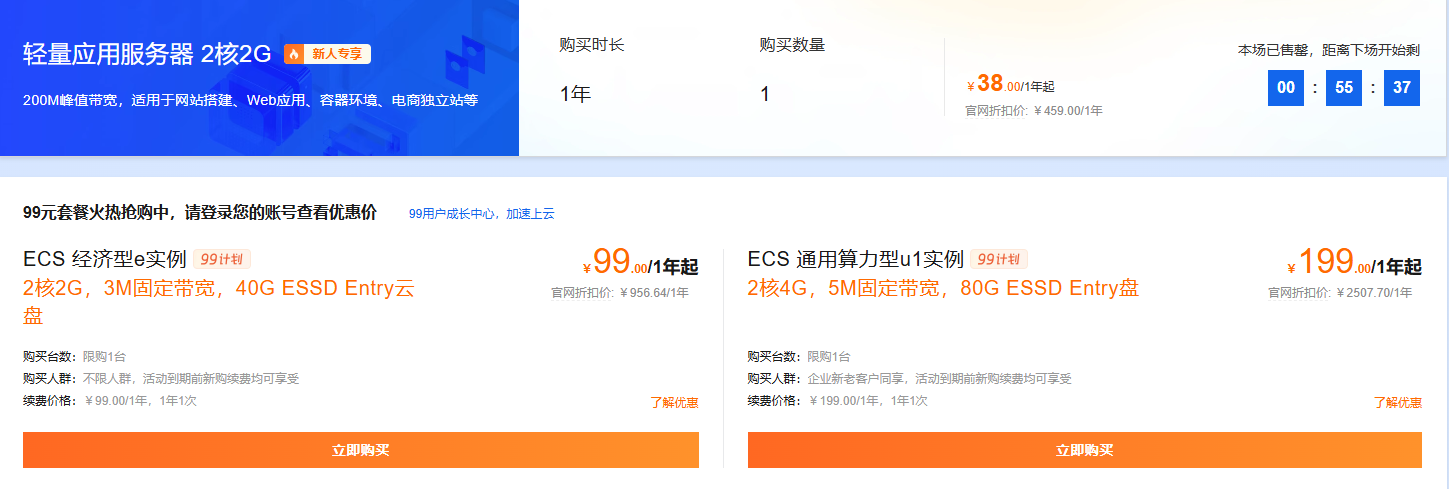This screenshot has height=489, width=1449.
Task: Click the countdown hours box 00
Action: [1286, 87]
